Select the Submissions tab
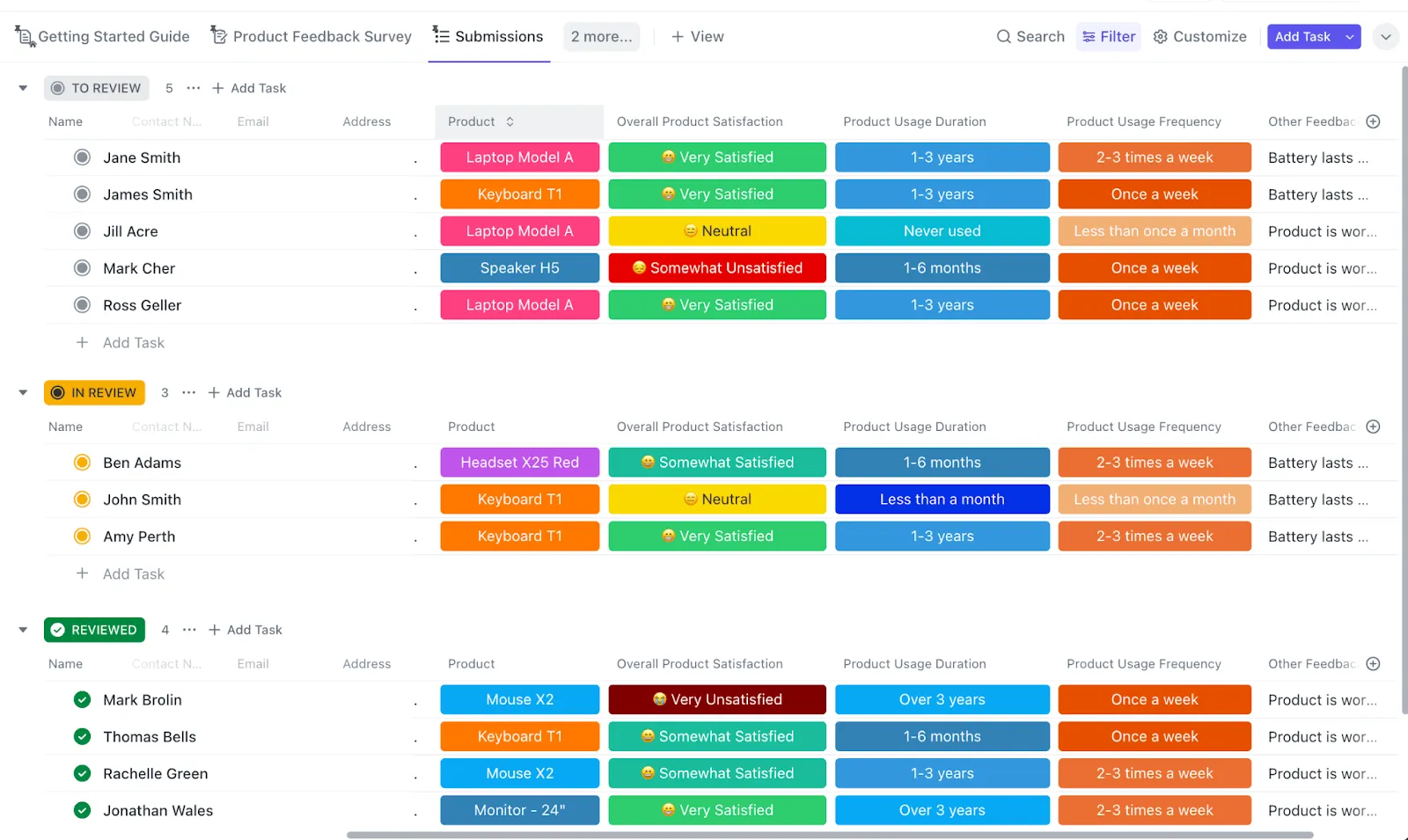This screenshot has height=840, width=1408. 488,37
